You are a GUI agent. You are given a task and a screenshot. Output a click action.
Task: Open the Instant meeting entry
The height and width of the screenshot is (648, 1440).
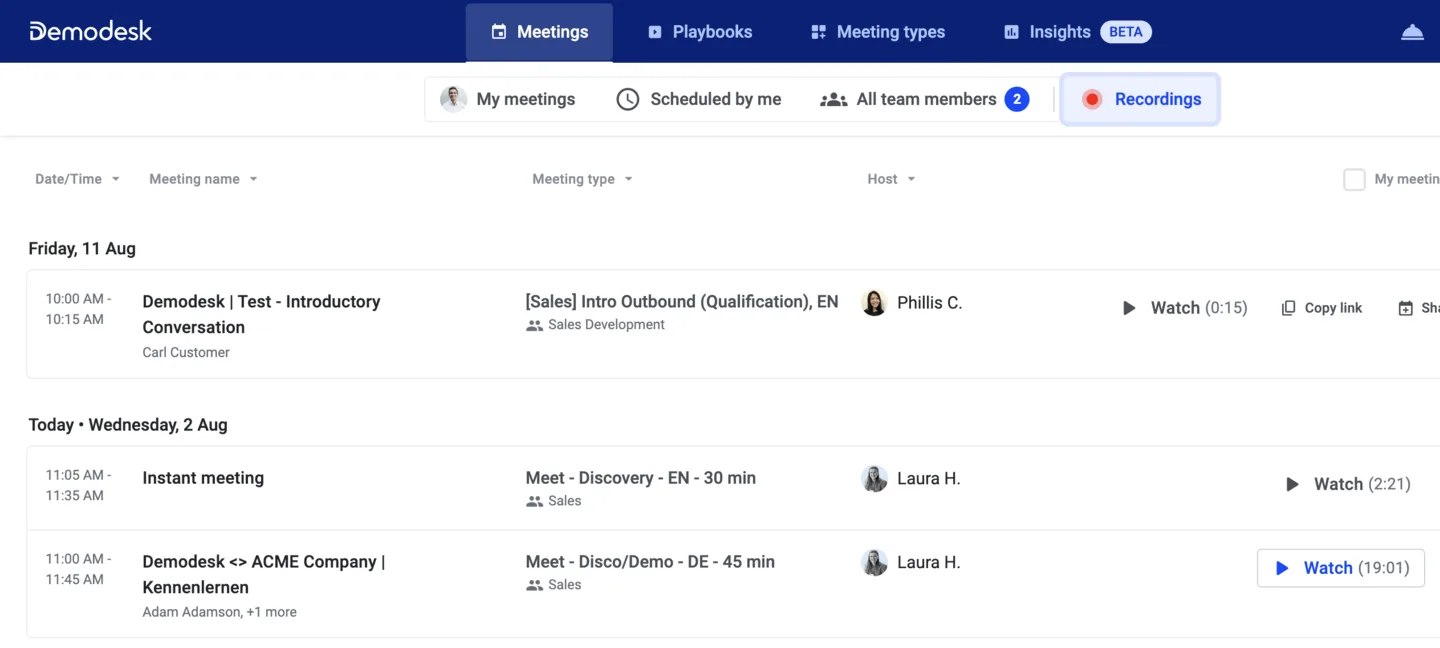[x=203, y=478]
